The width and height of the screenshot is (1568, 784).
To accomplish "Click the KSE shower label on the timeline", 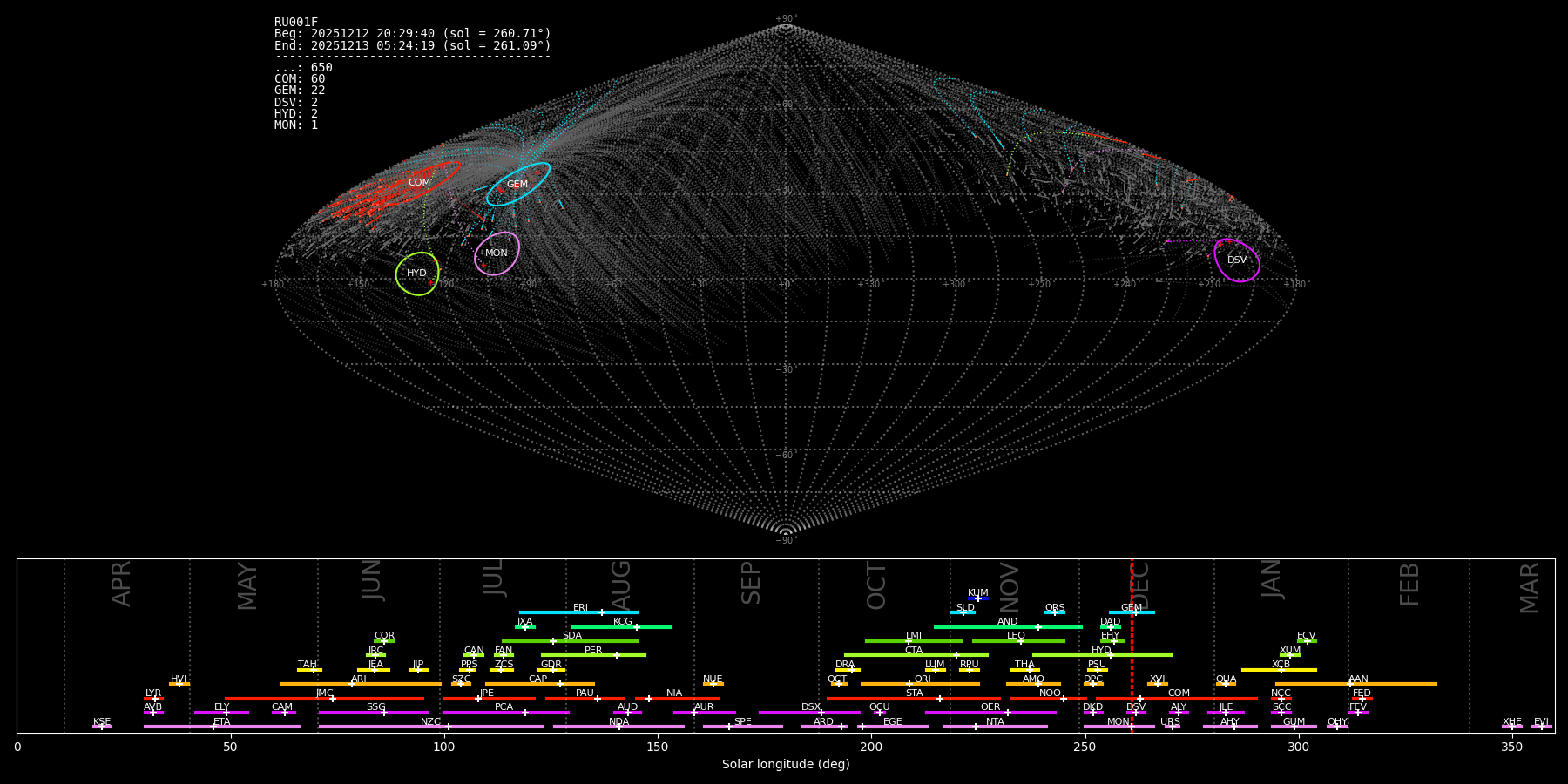I will pyautogui.click(x=102, y=722).
